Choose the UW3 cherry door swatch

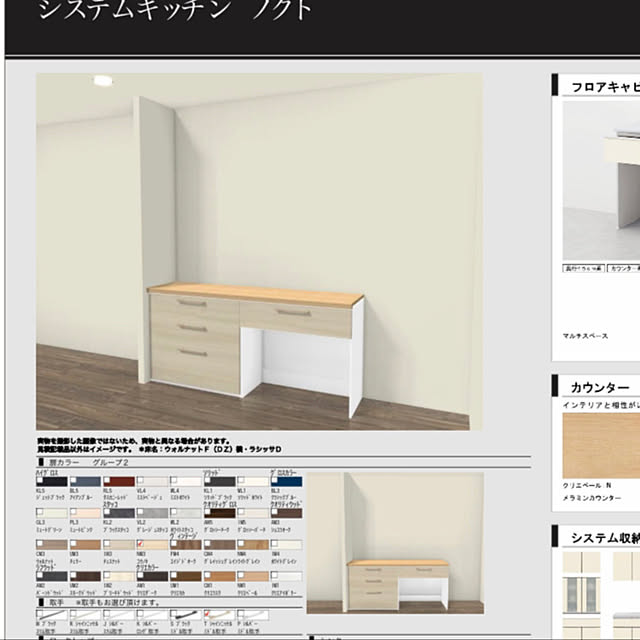click(85, 545)
